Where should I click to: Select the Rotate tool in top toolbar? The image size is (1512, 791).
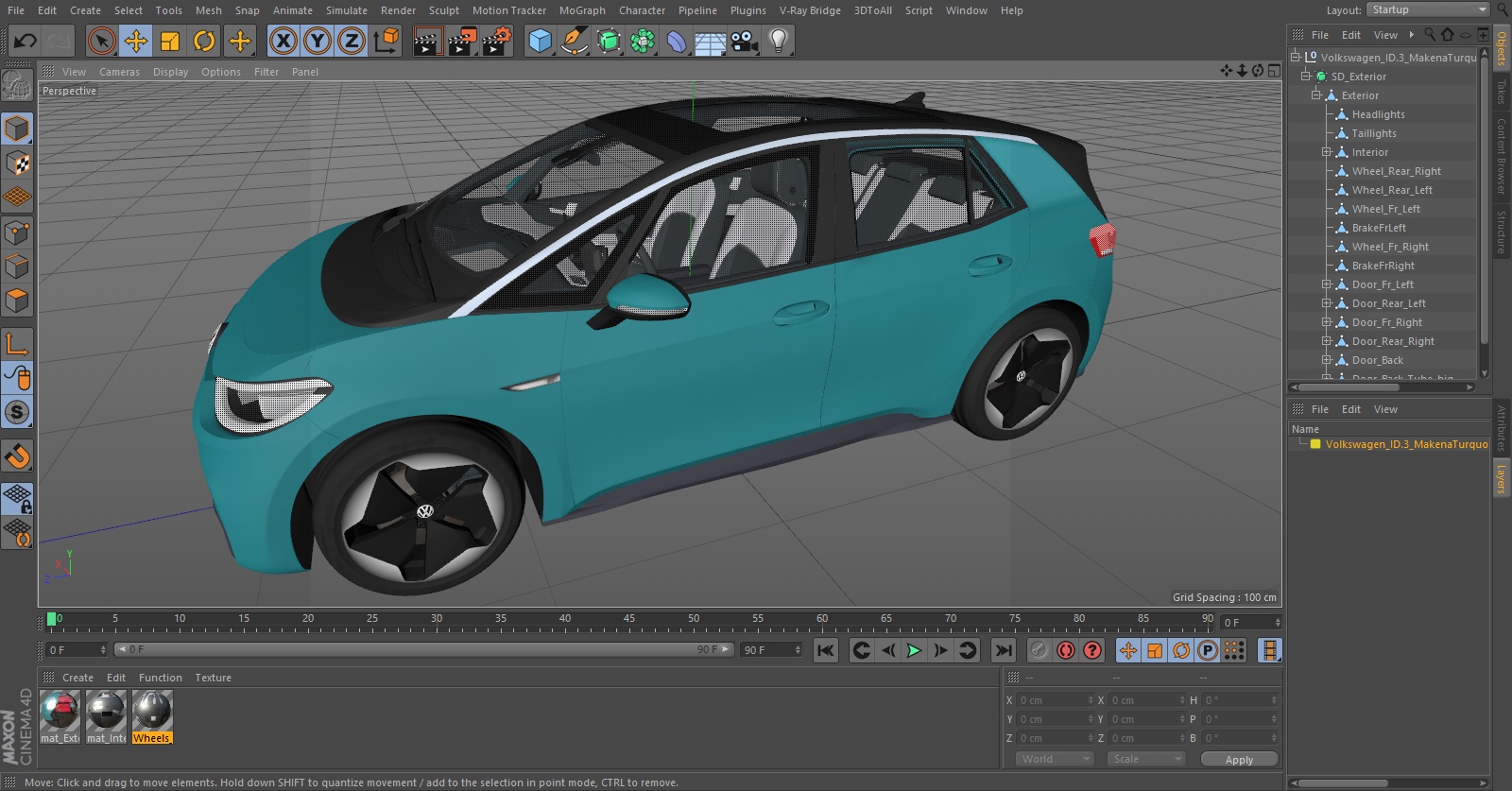pos(204,41)
